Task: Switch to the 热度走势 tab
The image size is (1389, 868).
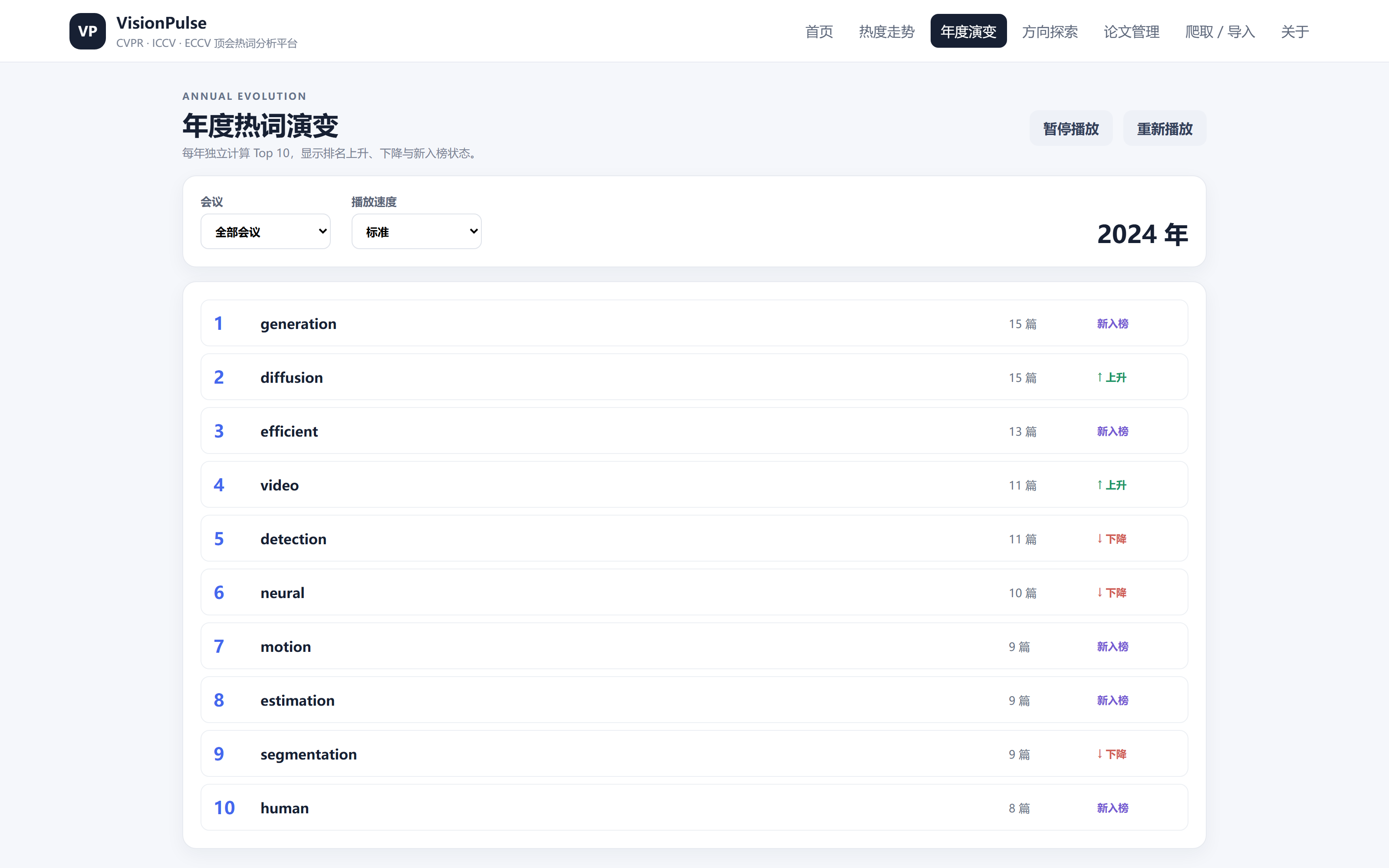Action: 886,32
